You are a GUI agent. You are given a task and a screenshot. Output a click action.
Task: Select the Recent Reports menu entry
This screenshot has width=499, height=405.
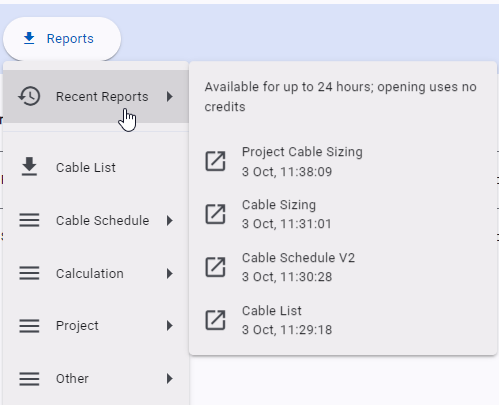click(x=96, y=97)
